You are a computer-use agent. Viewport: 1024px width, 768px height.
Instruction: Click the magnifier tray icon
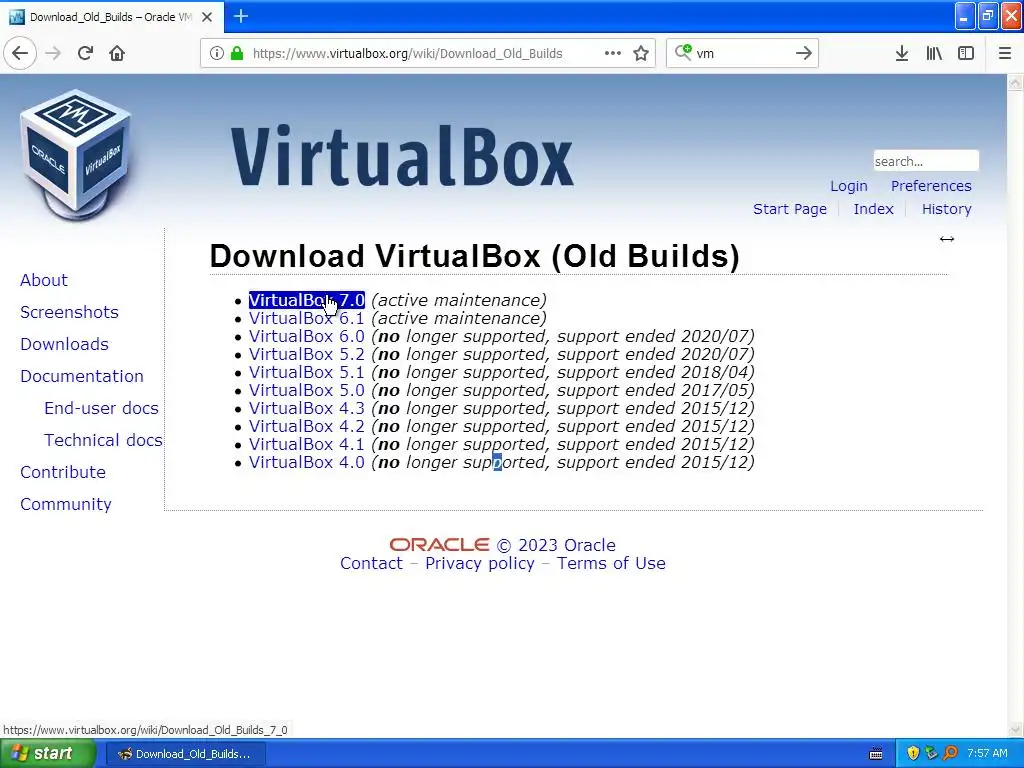[x=951, y=754]
